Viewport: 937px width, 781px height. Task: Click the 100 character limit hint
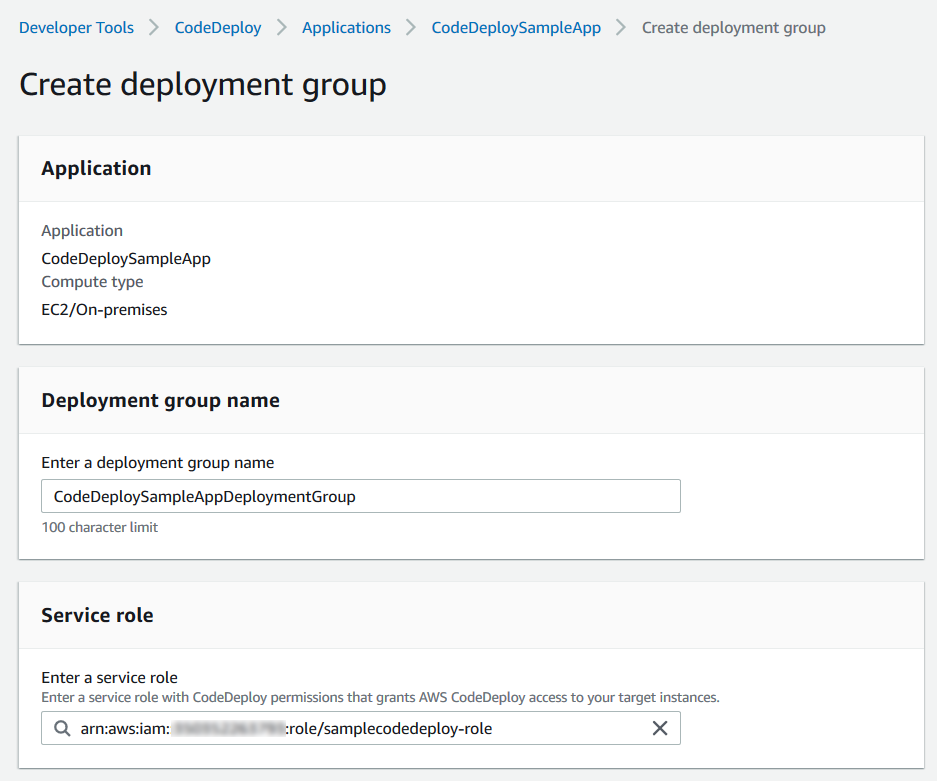[x=99, y=527]
